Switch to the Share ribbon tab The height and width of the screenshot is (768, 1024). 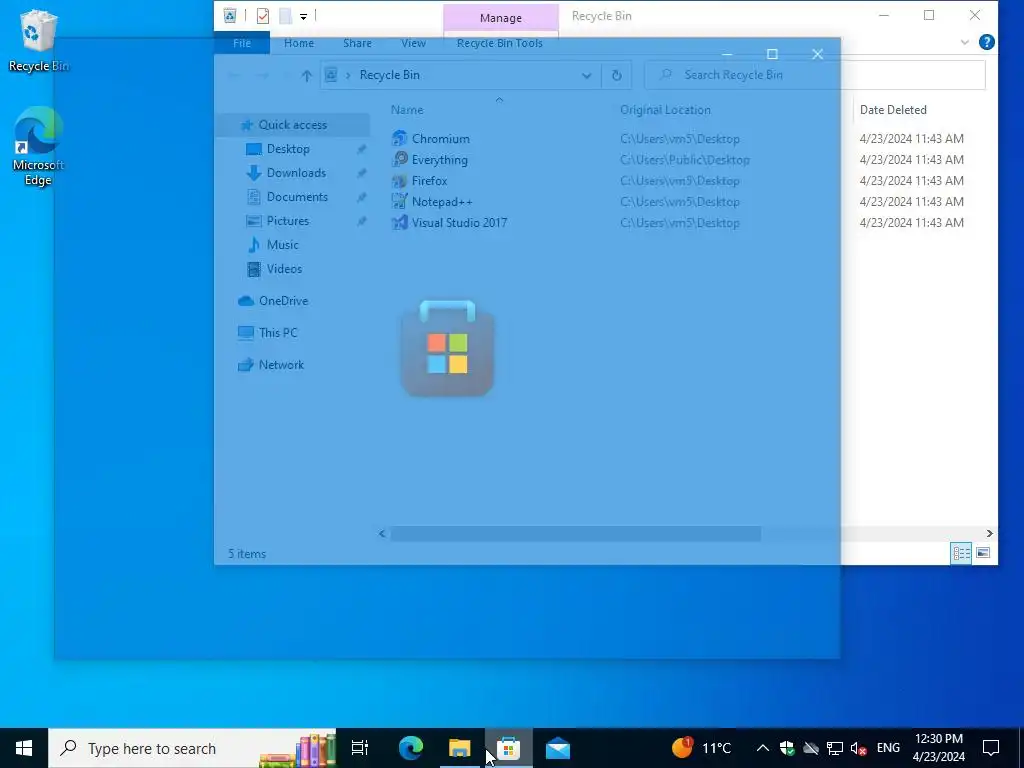pos(357,43)
